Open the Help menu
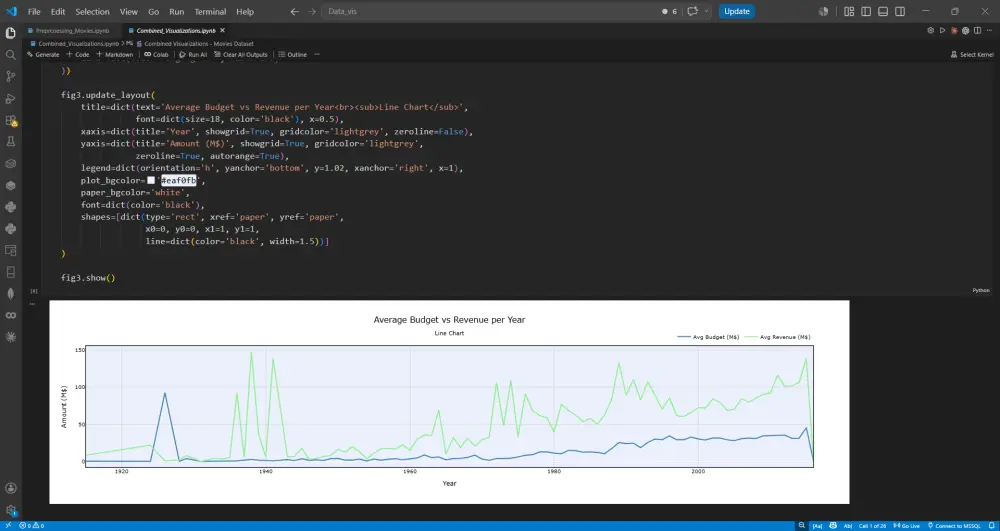Screen dimensions: 1000x531 click(245, 11)
